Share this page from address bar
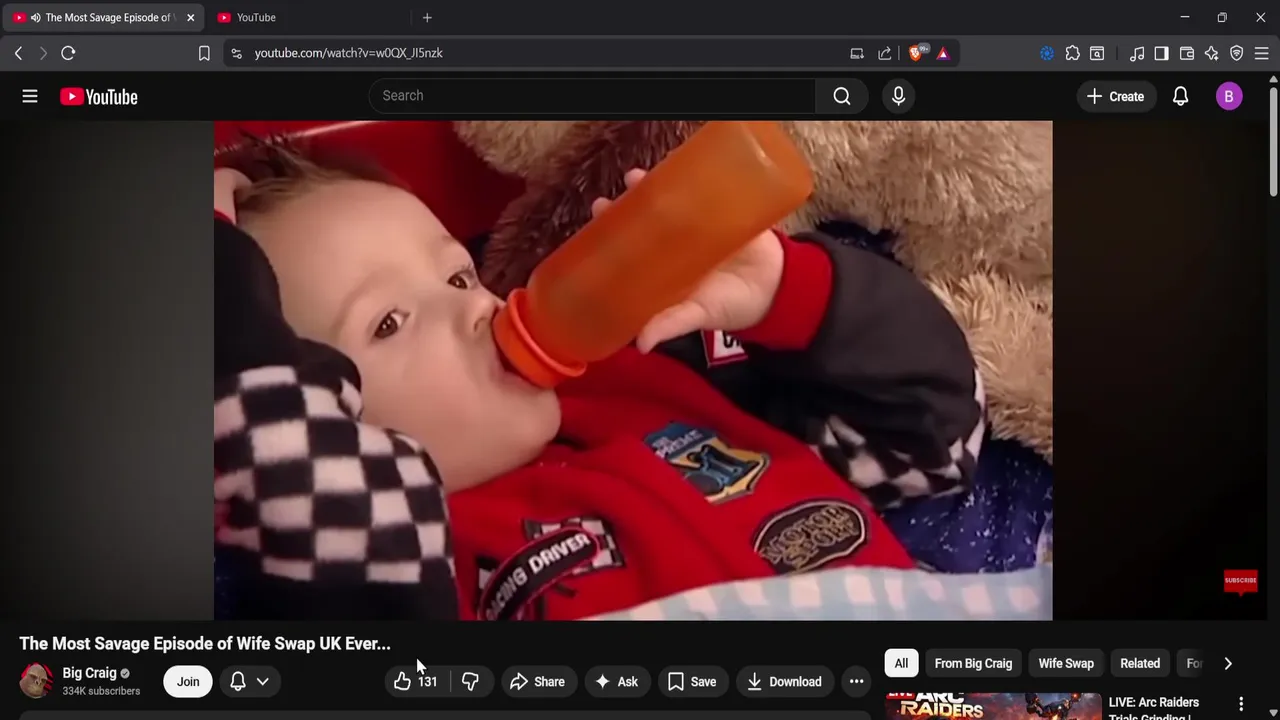The height and width of the screenshot is (720, 1280). (885, 53)
